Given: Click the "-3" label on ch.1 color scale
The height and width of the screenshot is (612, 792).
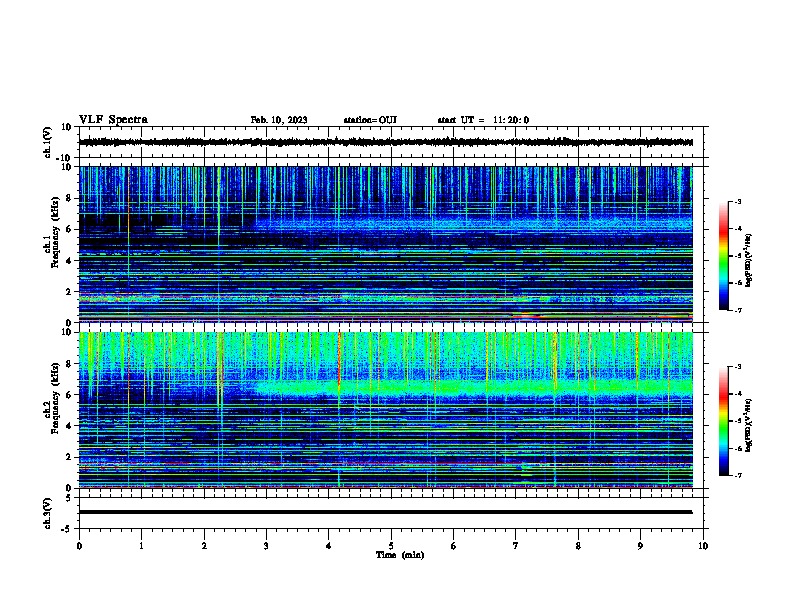Looking at the screenshot, I should [738, 201].
